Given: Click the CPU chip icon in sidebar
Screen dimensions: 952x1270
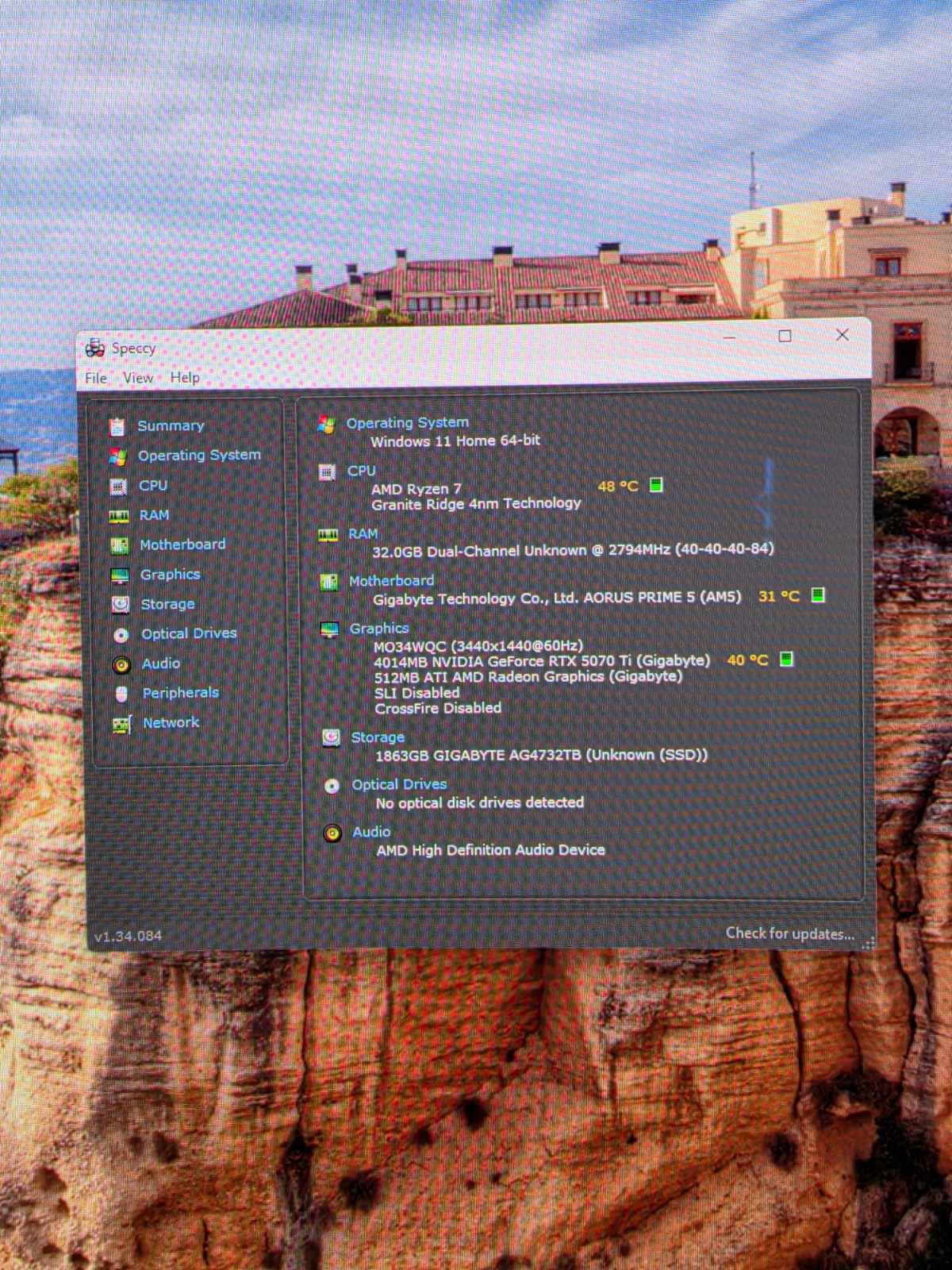Looking at the screenshot, I should pos(118,486).
